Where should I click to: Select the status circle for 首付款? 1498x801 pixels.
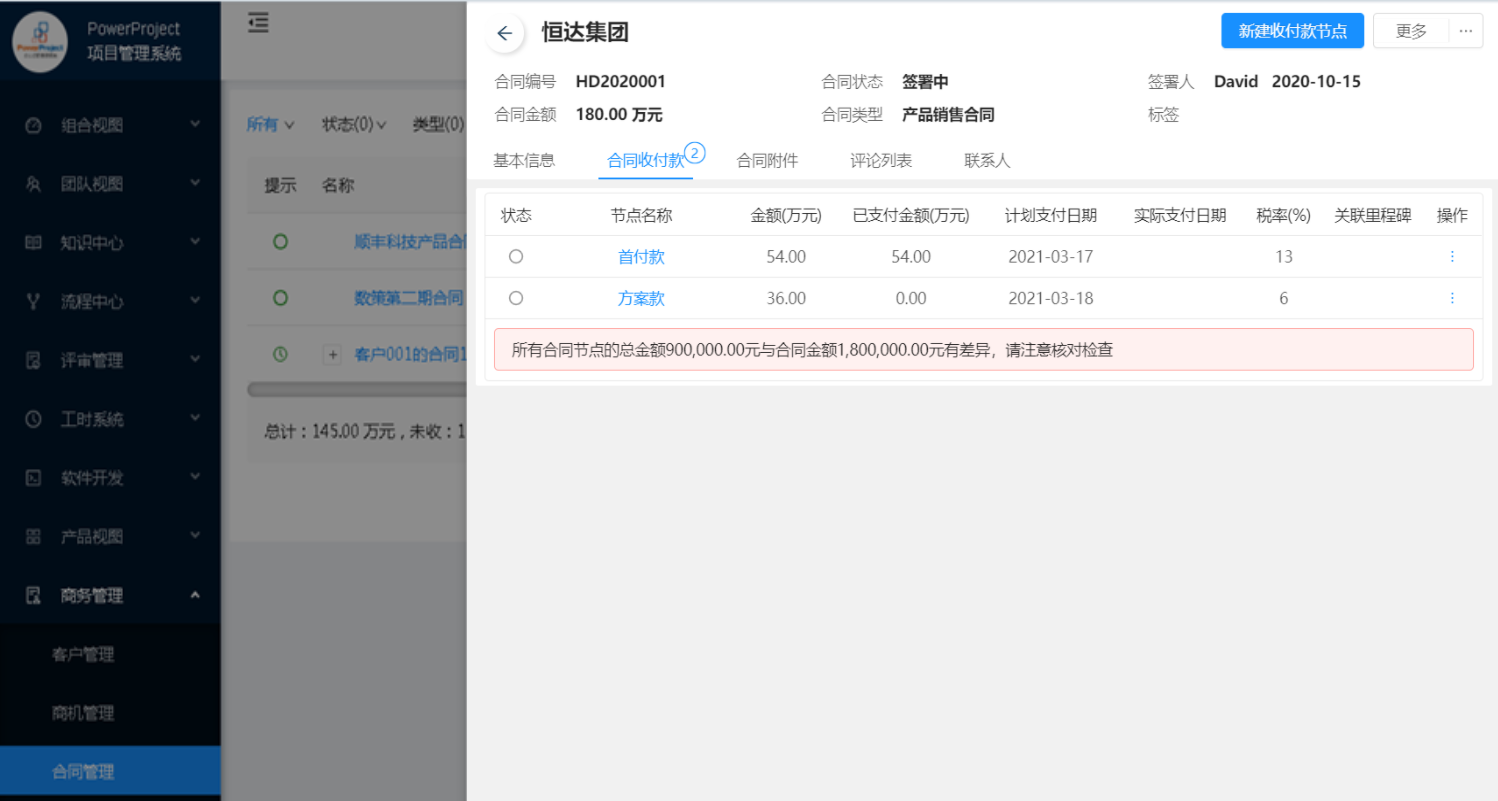click(x=516, y=257)
